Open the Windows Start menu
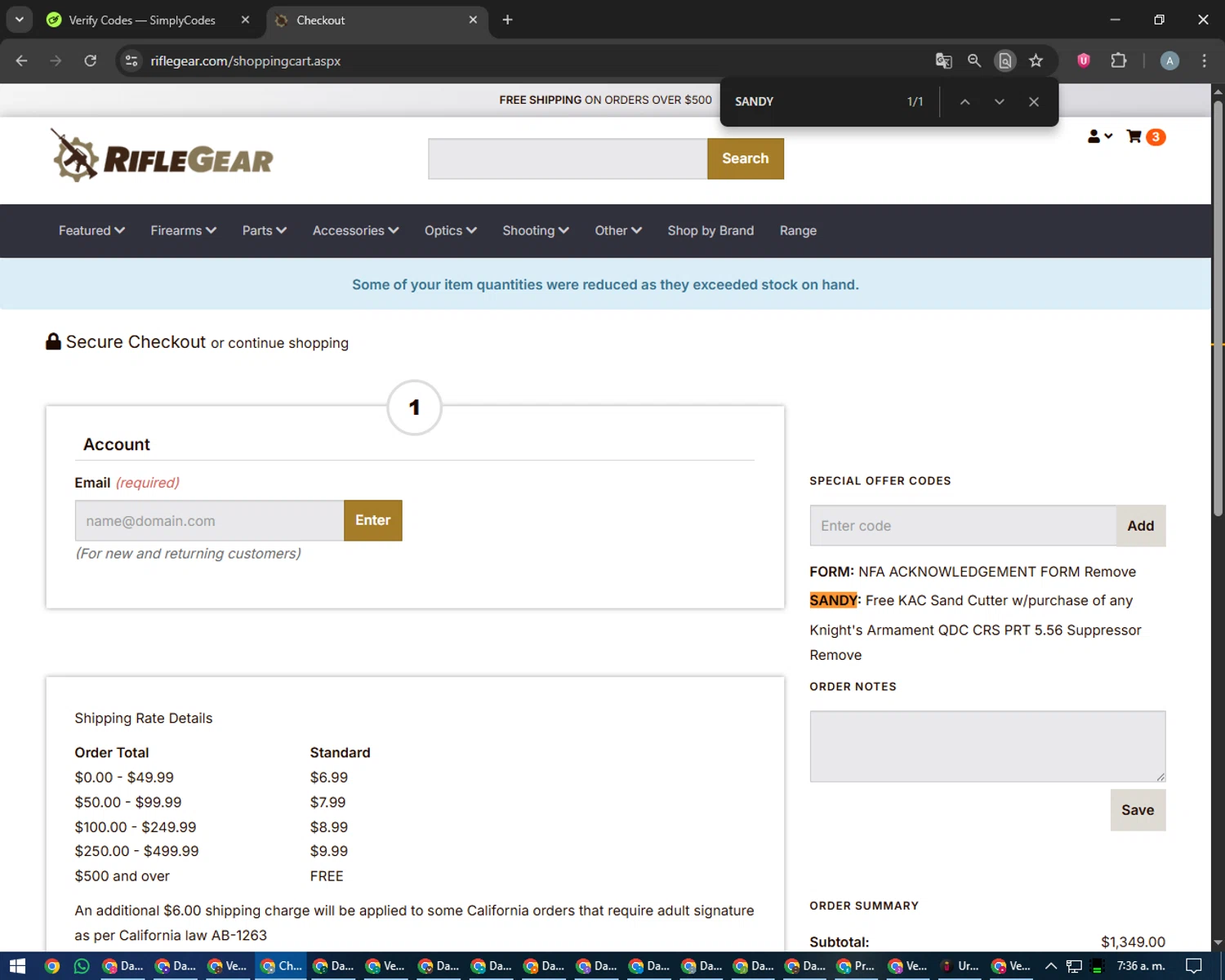 click(18, 966)
